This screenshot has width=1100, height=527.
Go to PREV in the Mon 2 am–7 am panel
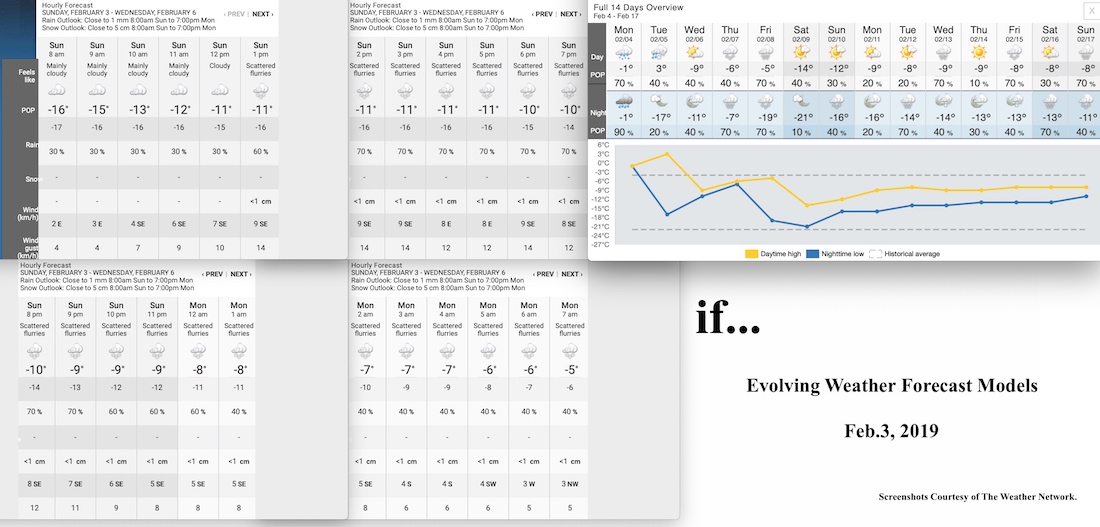click(542, 274)
